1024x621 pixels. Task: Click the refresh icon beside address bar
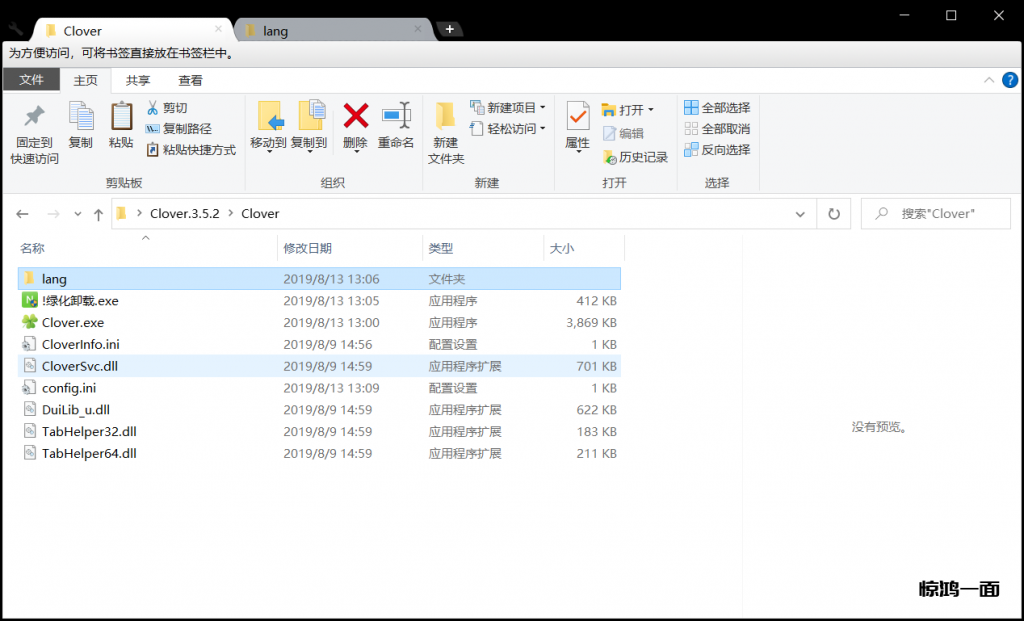pyautogui.click(x=833, y=213)
